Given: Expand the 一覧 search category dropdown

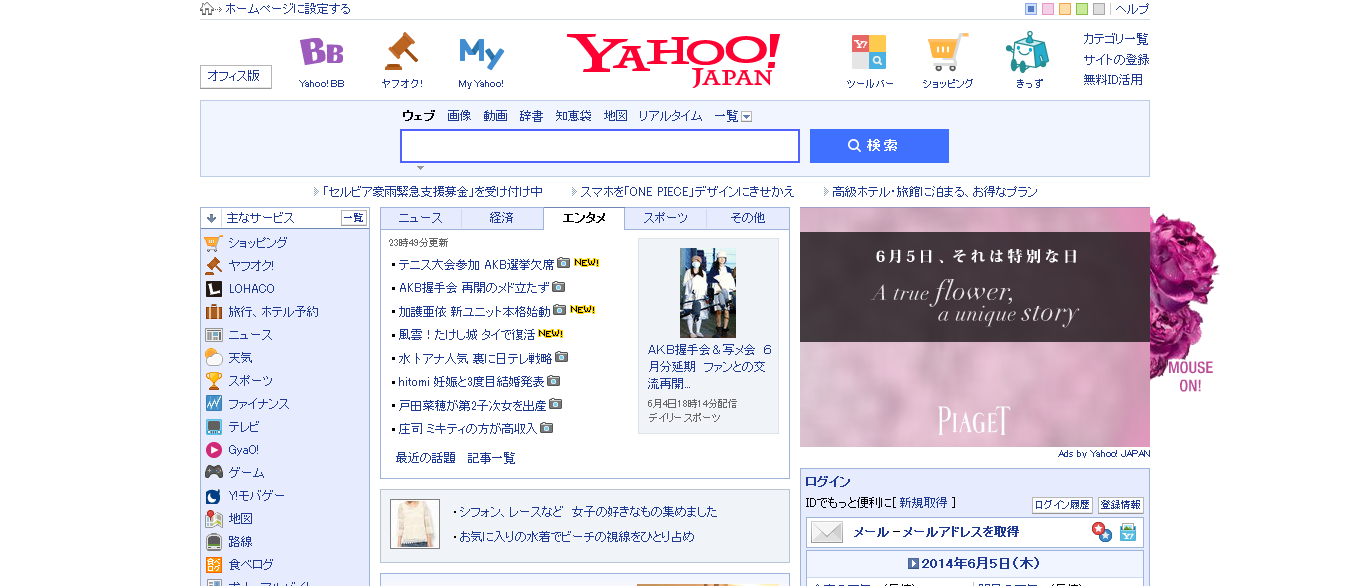Looking at the screenshot, I should point(746,117).
